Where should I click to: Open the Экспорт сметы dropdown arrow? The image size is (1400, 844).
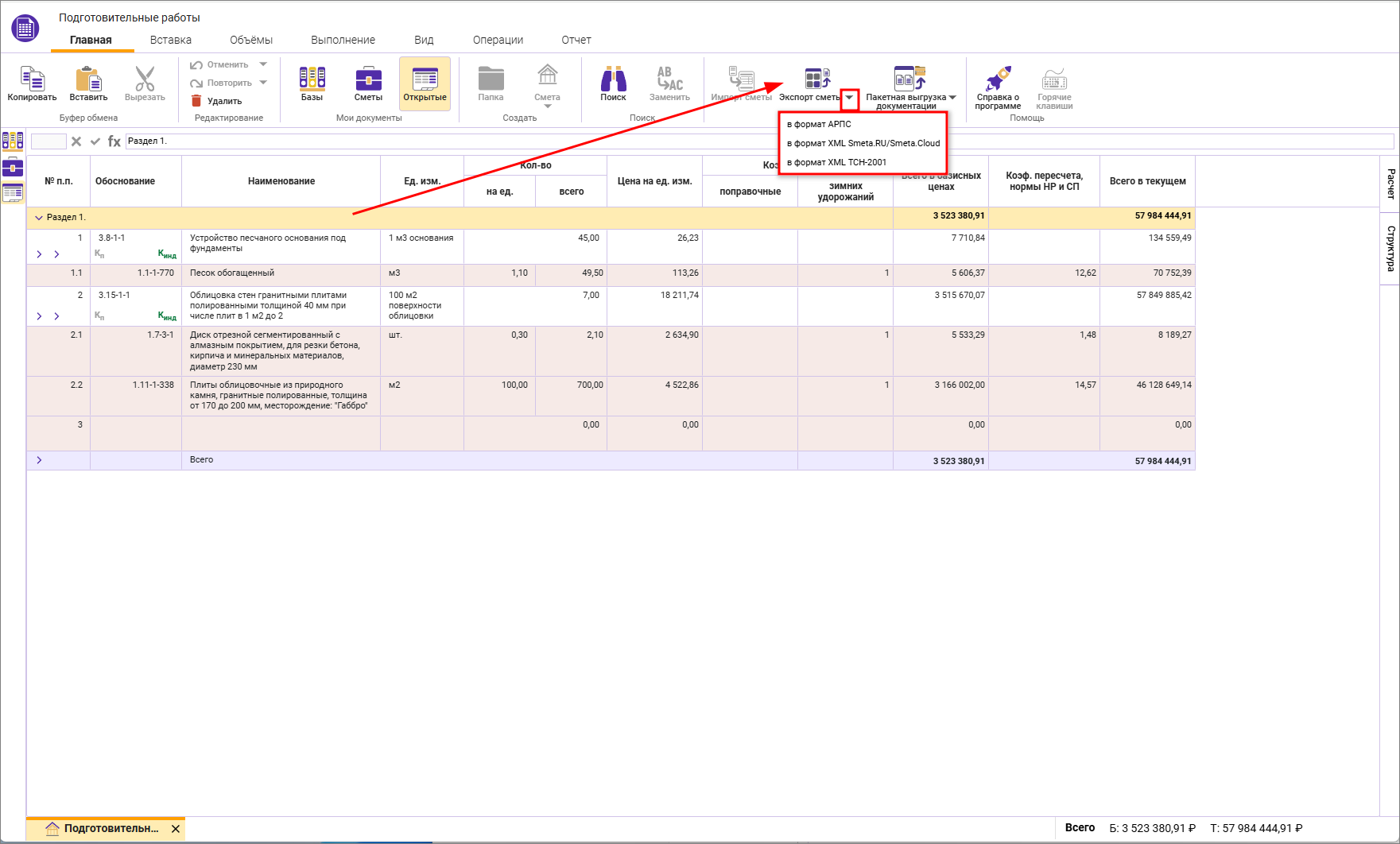pyautogui.click(x=849, y=98)
